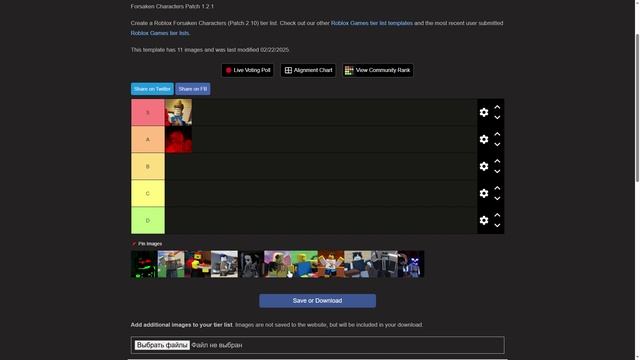Pick the black glitchy red-green character thumbnail
Screen dimensions: 640x360
click(x=144, y=264)
